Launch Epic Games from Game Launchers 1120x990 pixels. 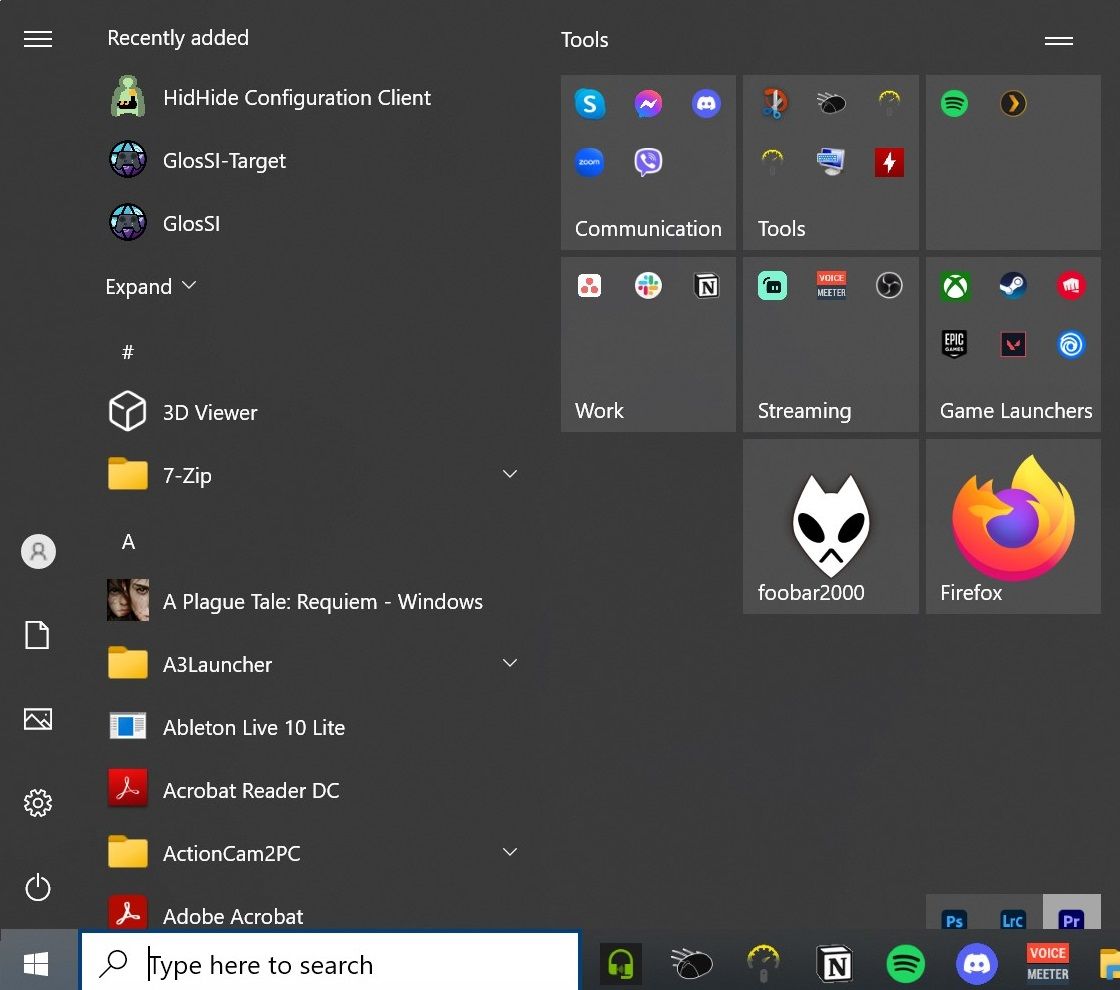pos(955,344)
